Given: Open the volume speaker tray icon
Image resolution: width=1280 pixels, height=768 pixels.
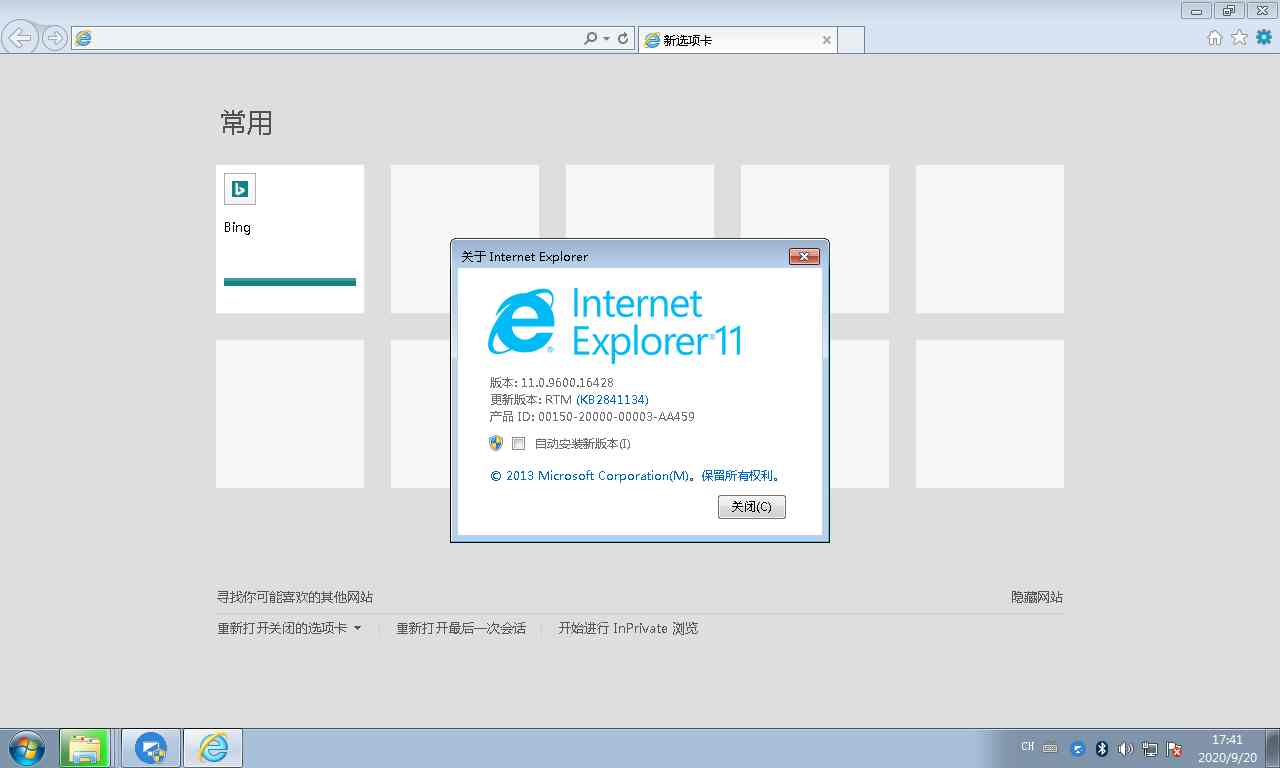Looking at the screenshot, I should click(1126, 748).
